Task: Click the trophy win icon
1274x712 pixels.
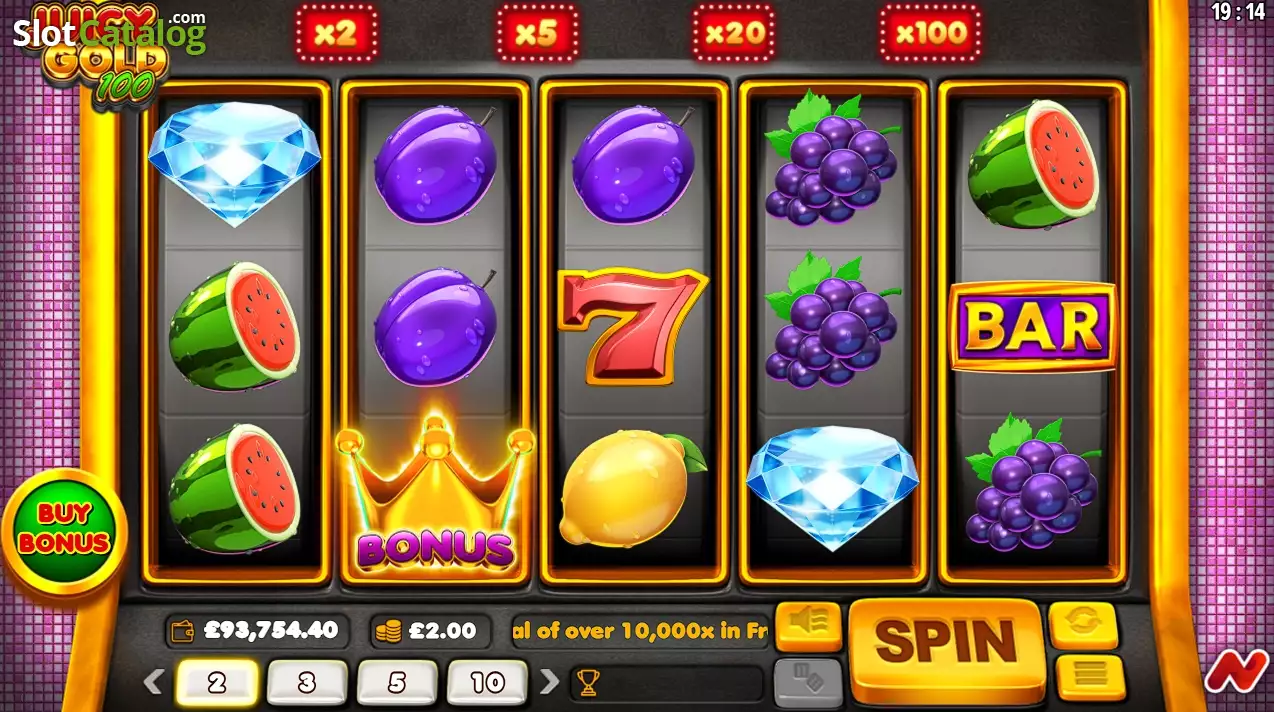Action: [x=588, y=683]
